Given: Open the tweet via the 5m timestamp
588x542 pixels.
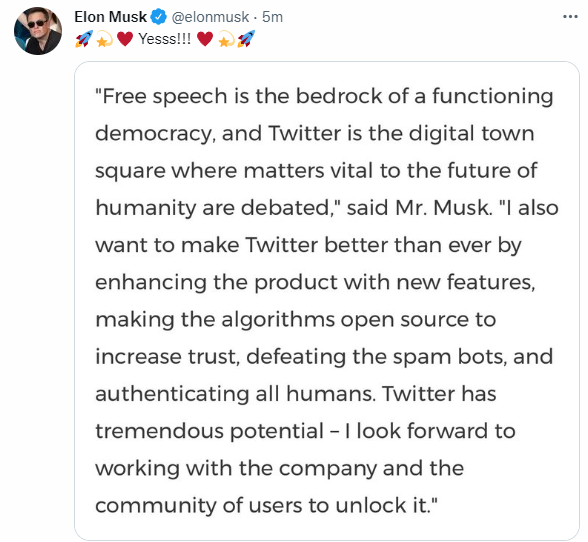Looking at the screenshot, I should click(272, 17).
